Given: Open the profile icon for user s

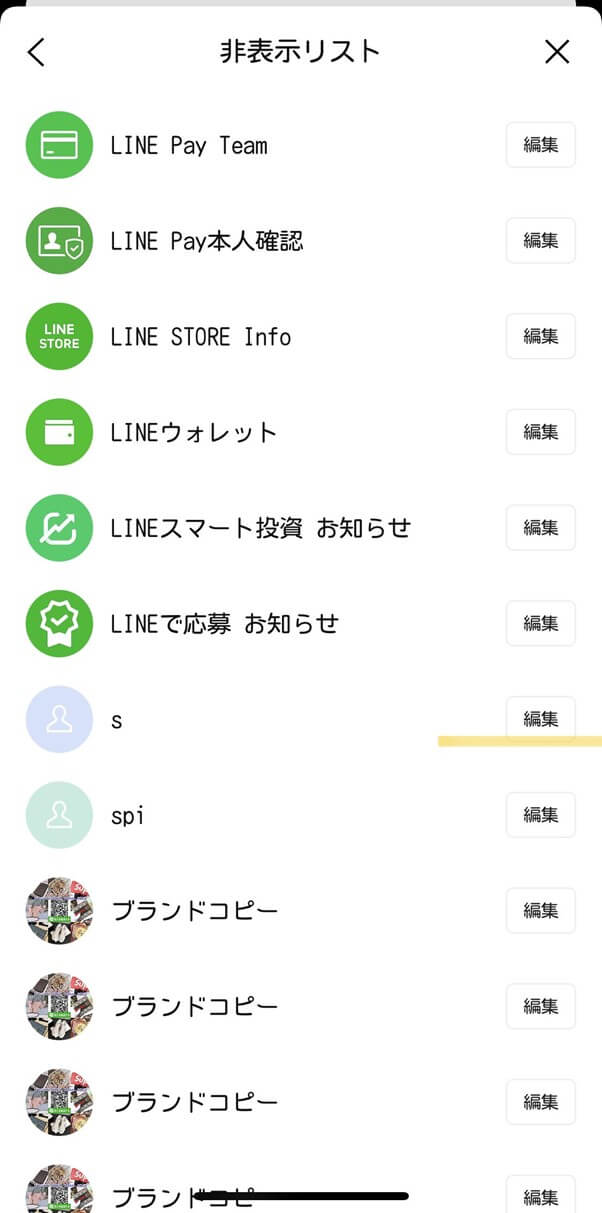Looking at the screenshot, I should click(58, 719).
